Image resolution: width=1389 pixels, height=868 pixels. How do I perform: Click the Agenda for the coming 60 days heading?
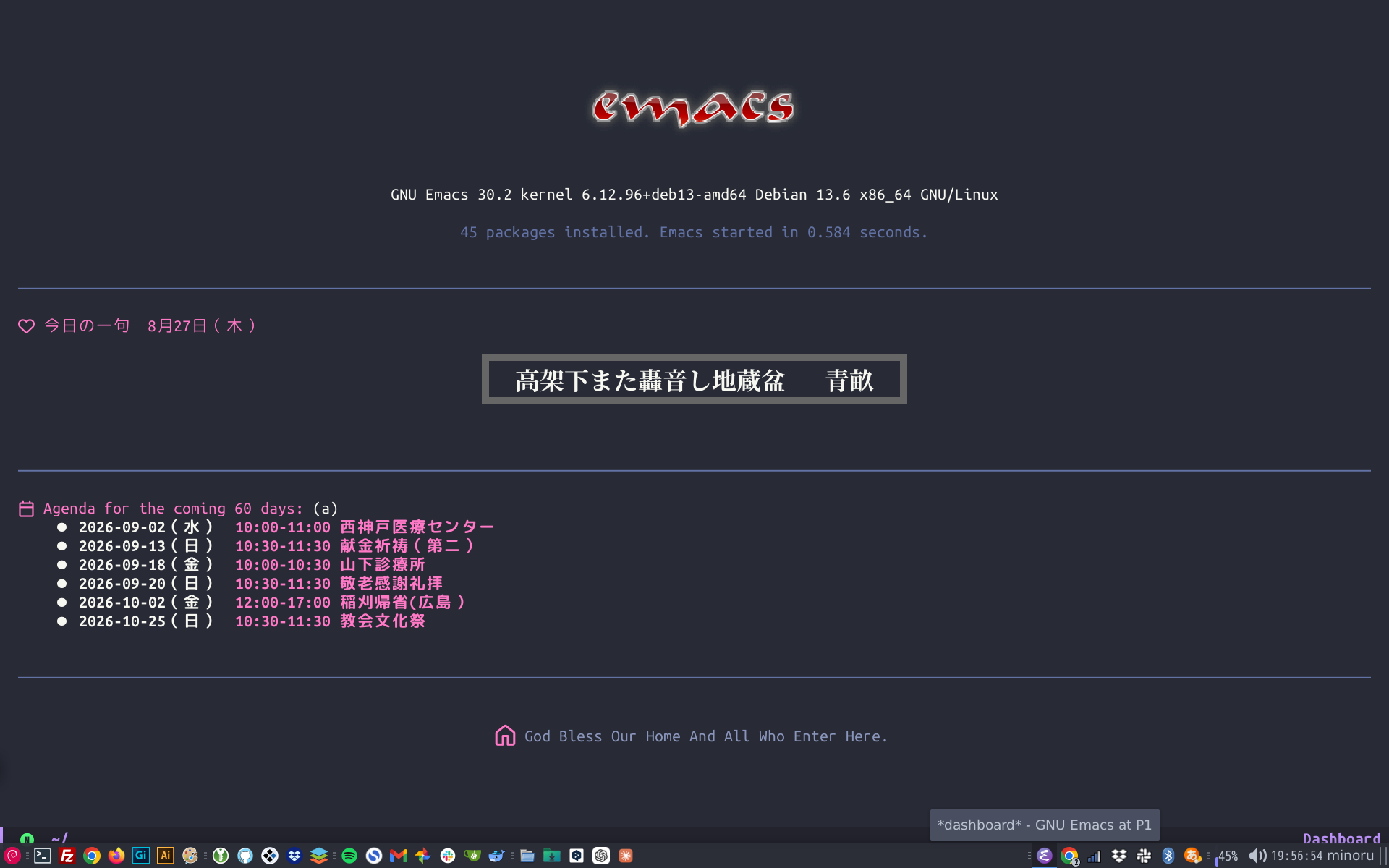173,509
